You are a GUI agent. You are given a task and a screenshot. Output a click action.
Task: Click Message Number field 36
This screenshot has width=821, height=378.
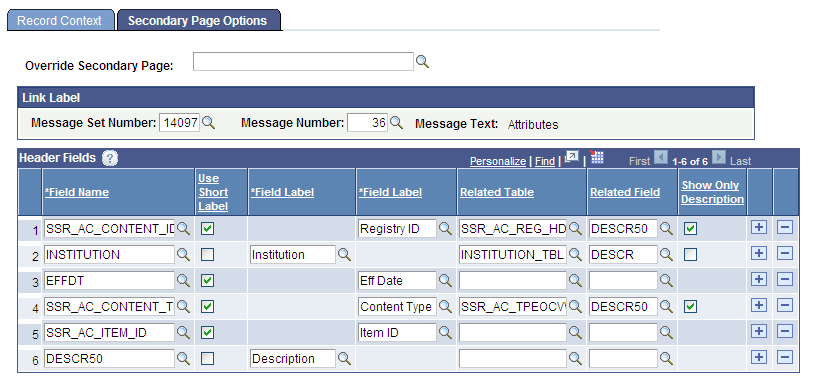point(368,123)
